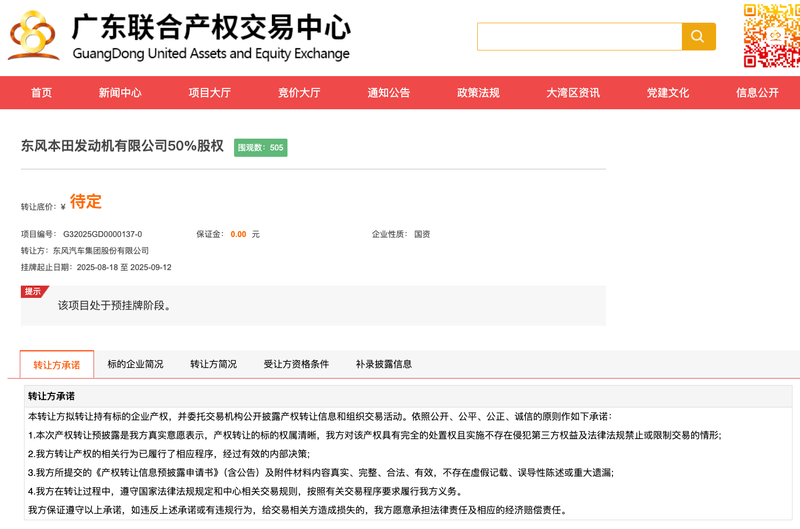The image size is (800, 529).
Task: Switch to 转让方承诺 tab
Action: pos(57,365)
